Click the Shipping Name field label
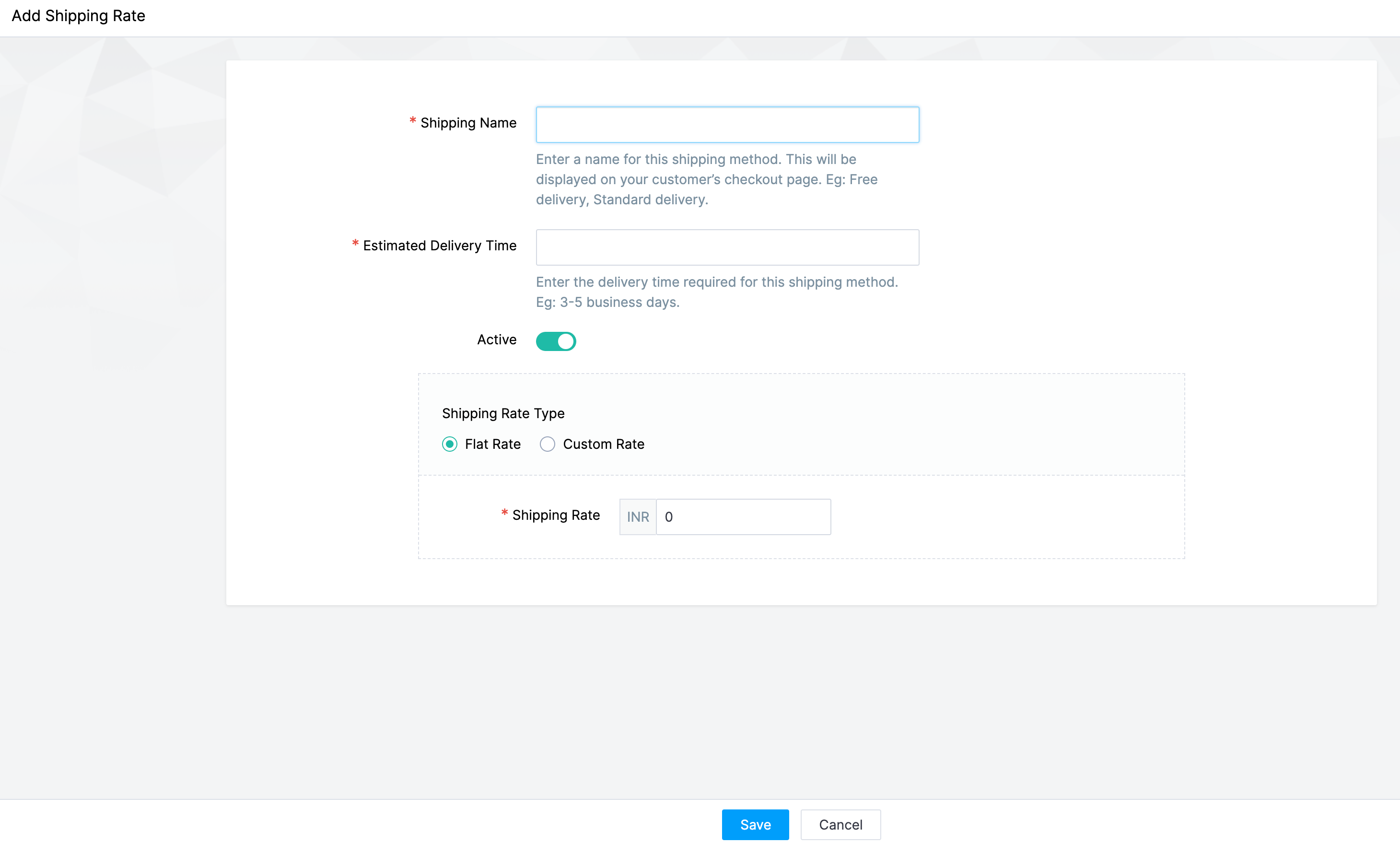Image resolution: width=1400 pixels, height=843 pixels. pyautogui.click(x=468, y=123)
